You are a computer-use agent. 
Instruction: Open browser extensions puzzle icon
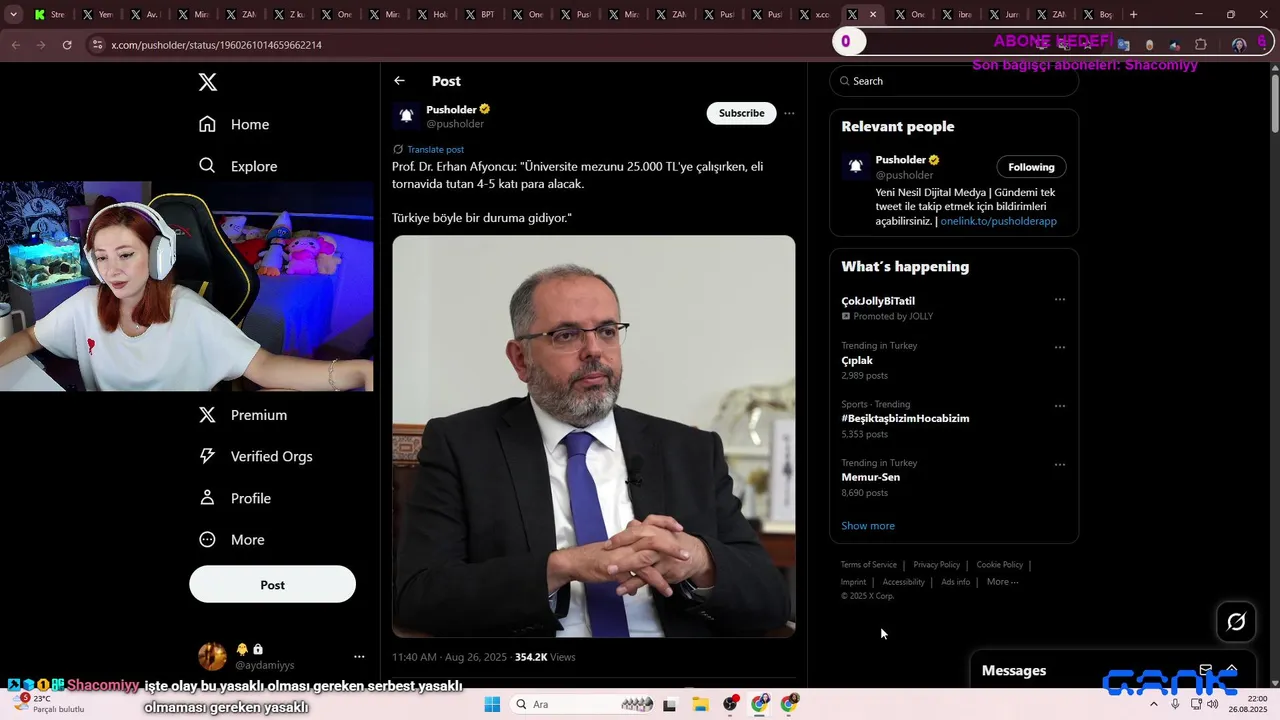pyautogui.click(x=1201, y=45)
